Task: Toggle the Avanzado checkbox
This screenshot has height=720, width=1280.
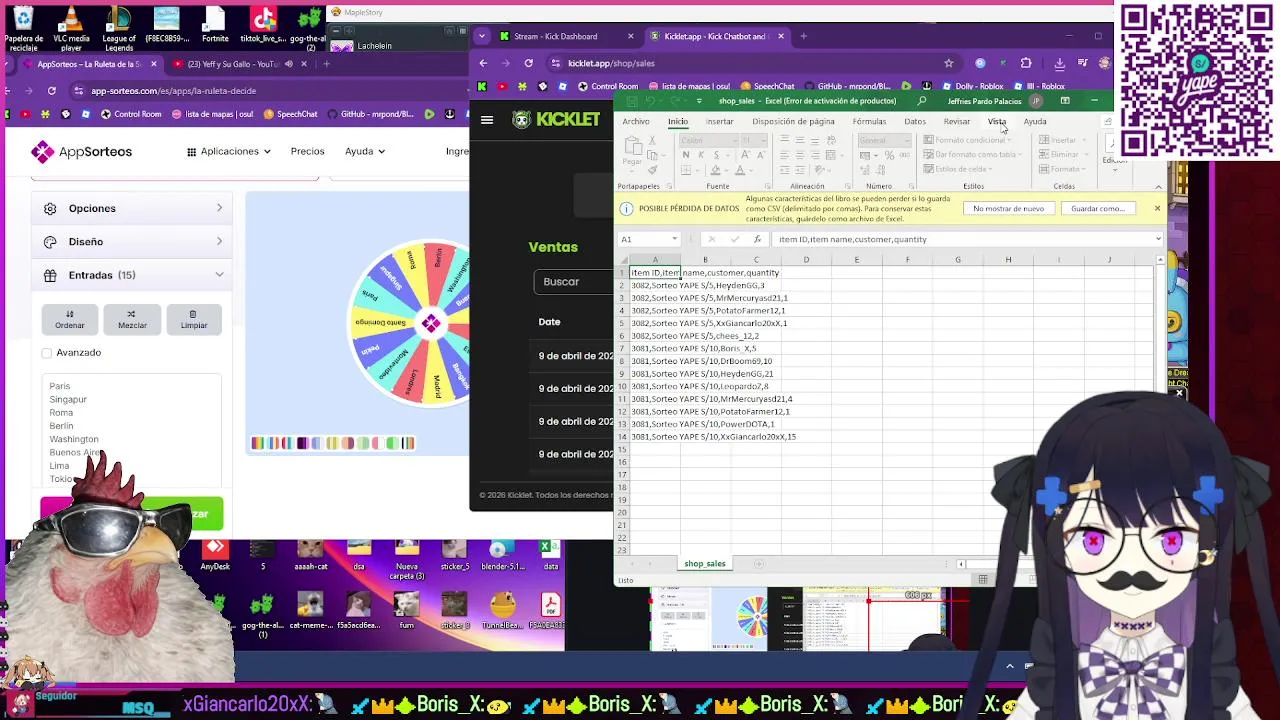Action: [47, 353]
